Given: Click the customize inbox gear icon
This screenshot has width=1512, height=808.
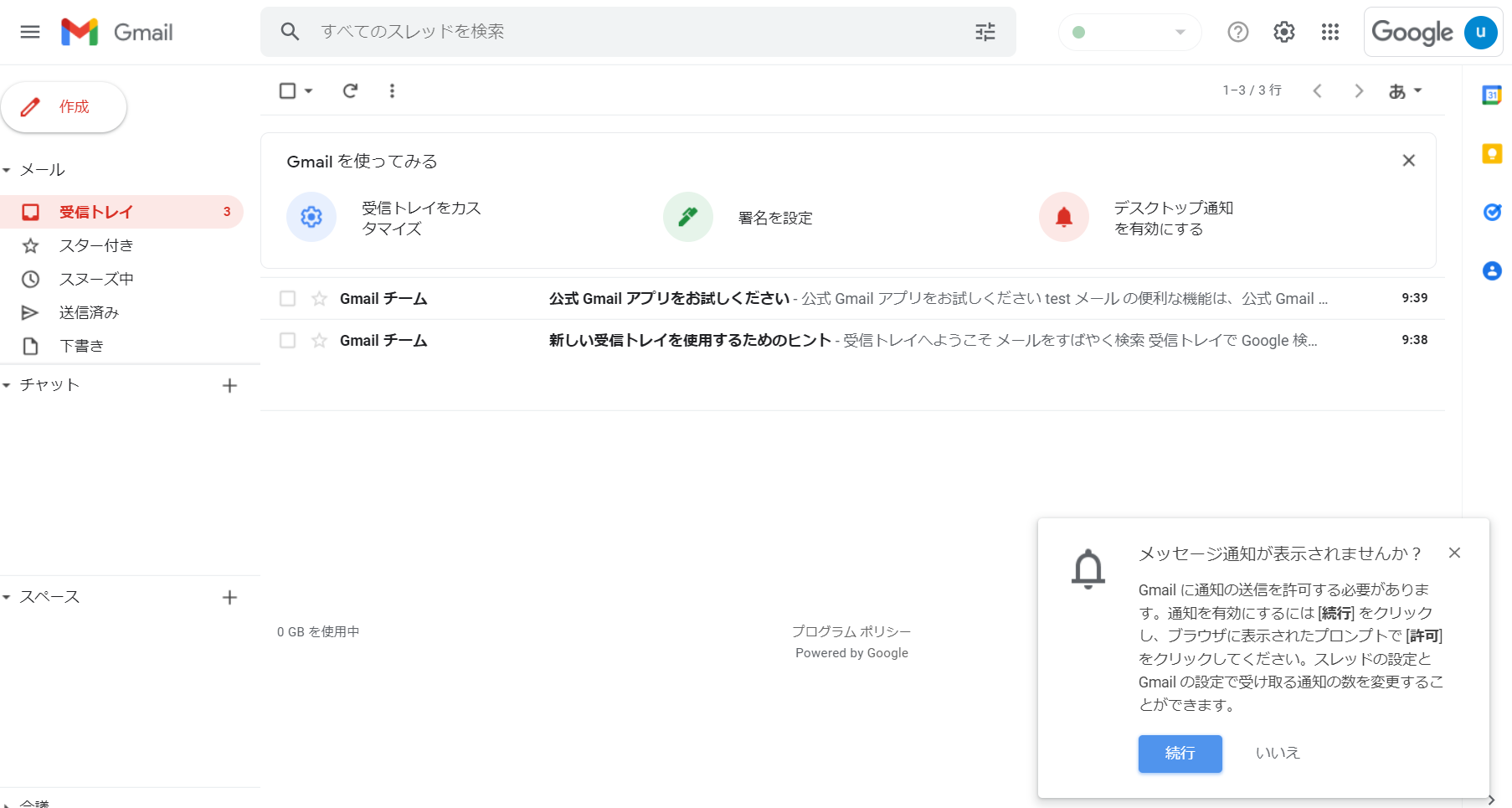Looking at the screenshot, I should (311, 217).
